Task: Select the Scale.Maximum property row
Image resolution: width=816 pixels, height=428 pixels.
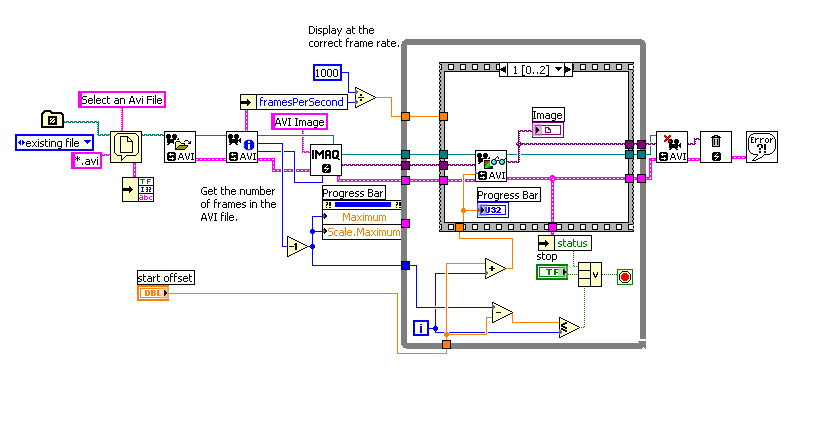Action: (x=362, y=232)
